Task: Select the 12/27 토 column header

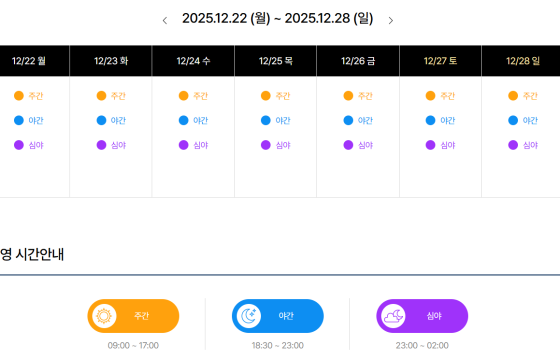Action: pyautogui.click(x=440, y=61)
